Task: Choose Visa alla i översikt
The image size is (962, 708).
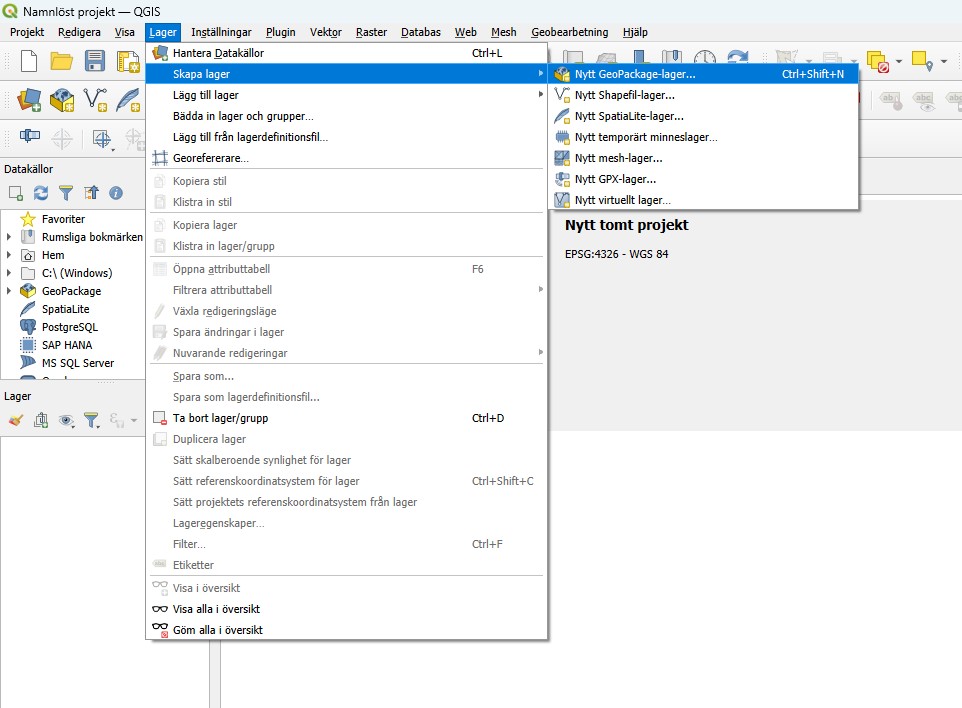Action: coord(347,609)
